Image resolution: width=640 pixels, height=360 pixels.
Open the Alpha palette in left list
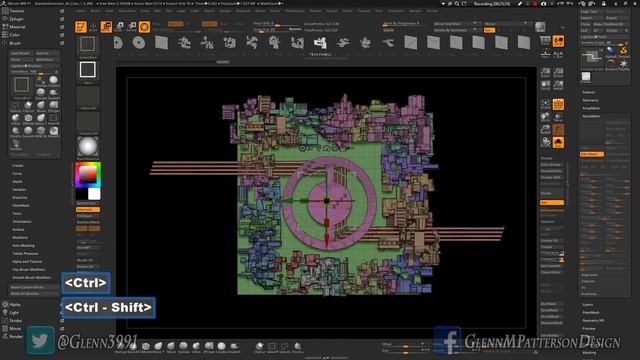point(15,304)
